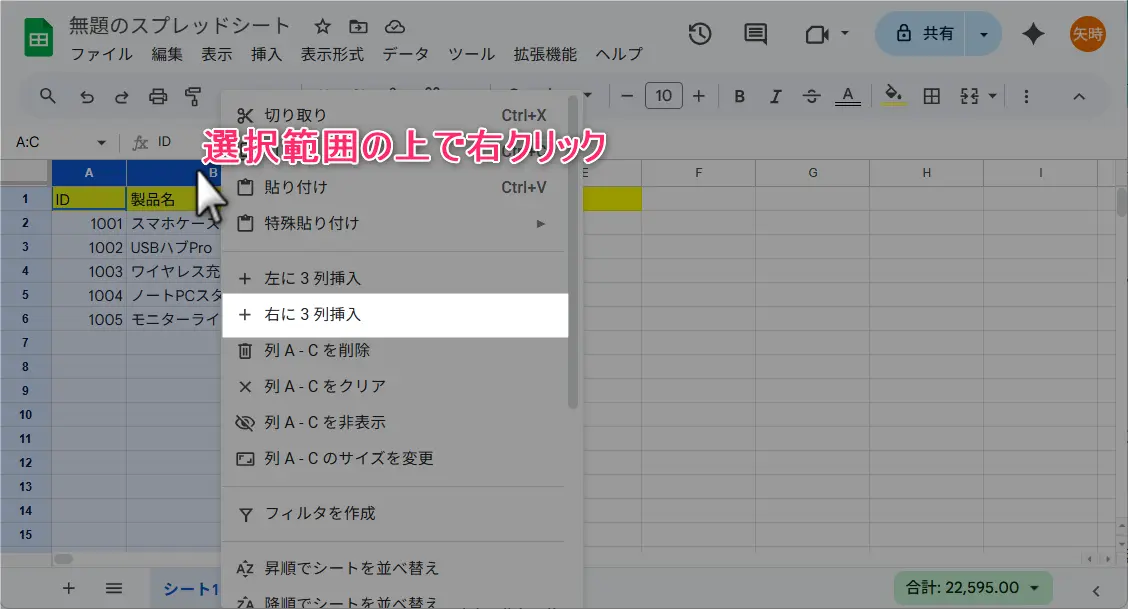Click the borders grid icon
Viewport: 1128px width, 609px height.
click(931, 96)
